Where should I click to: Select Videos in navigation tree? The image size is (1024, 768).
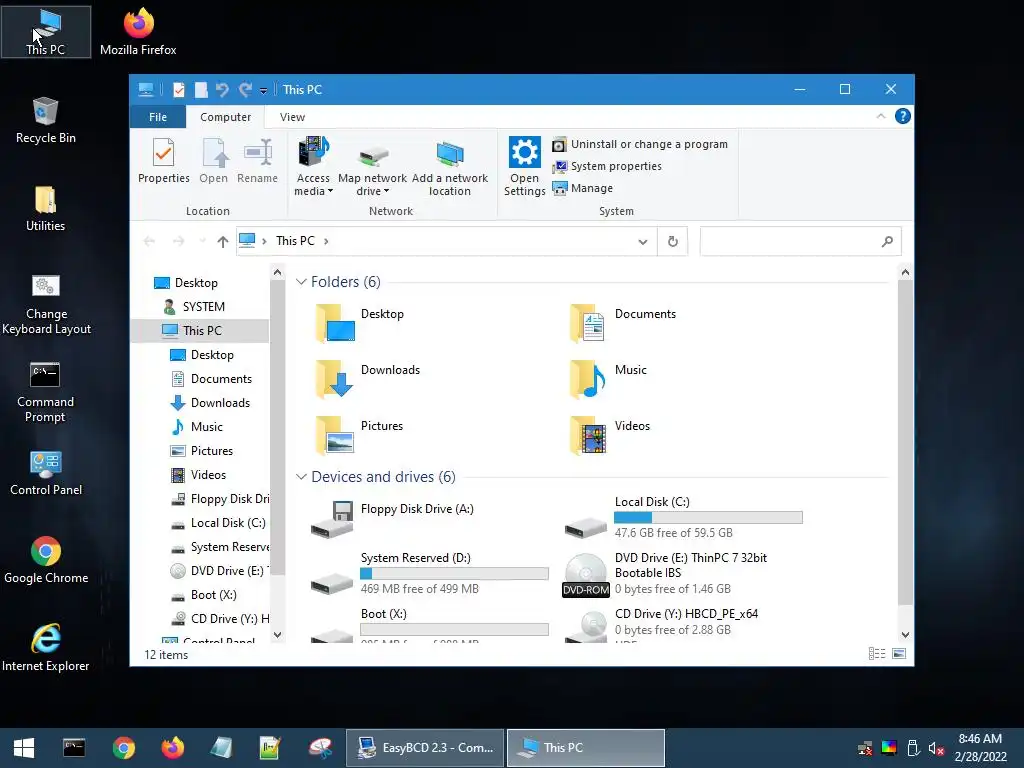[199, 475]
